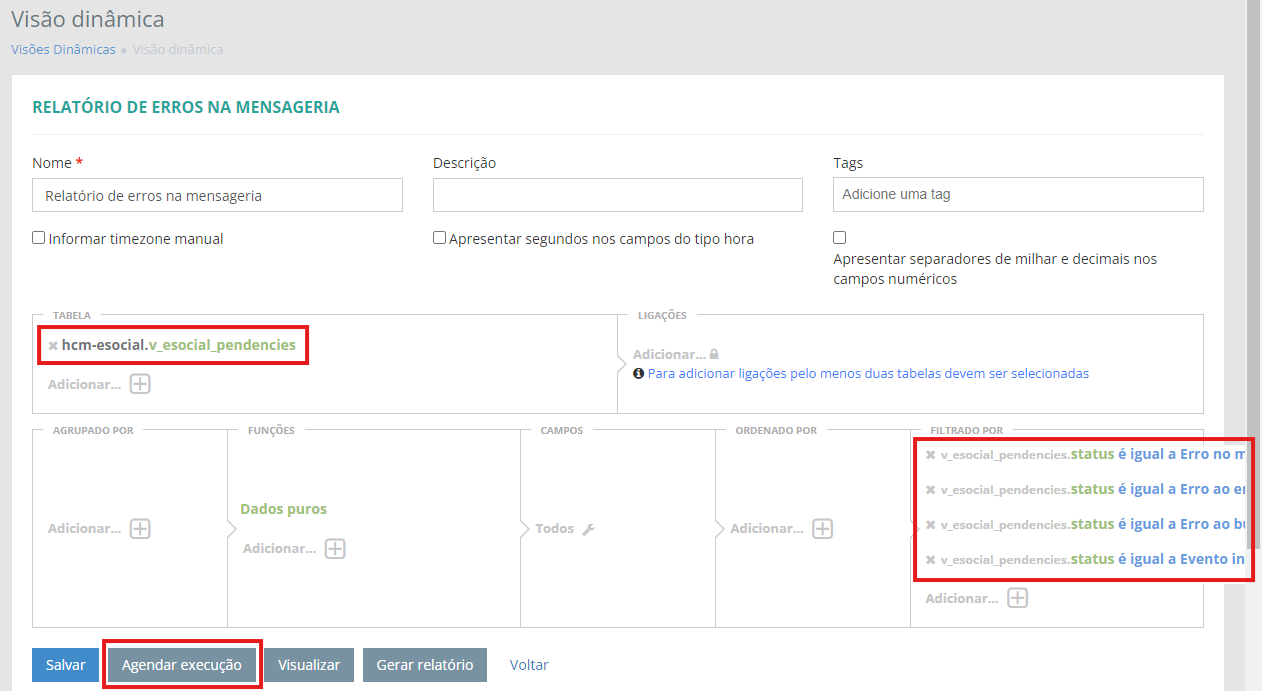This screenshot has width=1262, height=691.
Task: Click Agendar execução button
Action: click(181, 665)
